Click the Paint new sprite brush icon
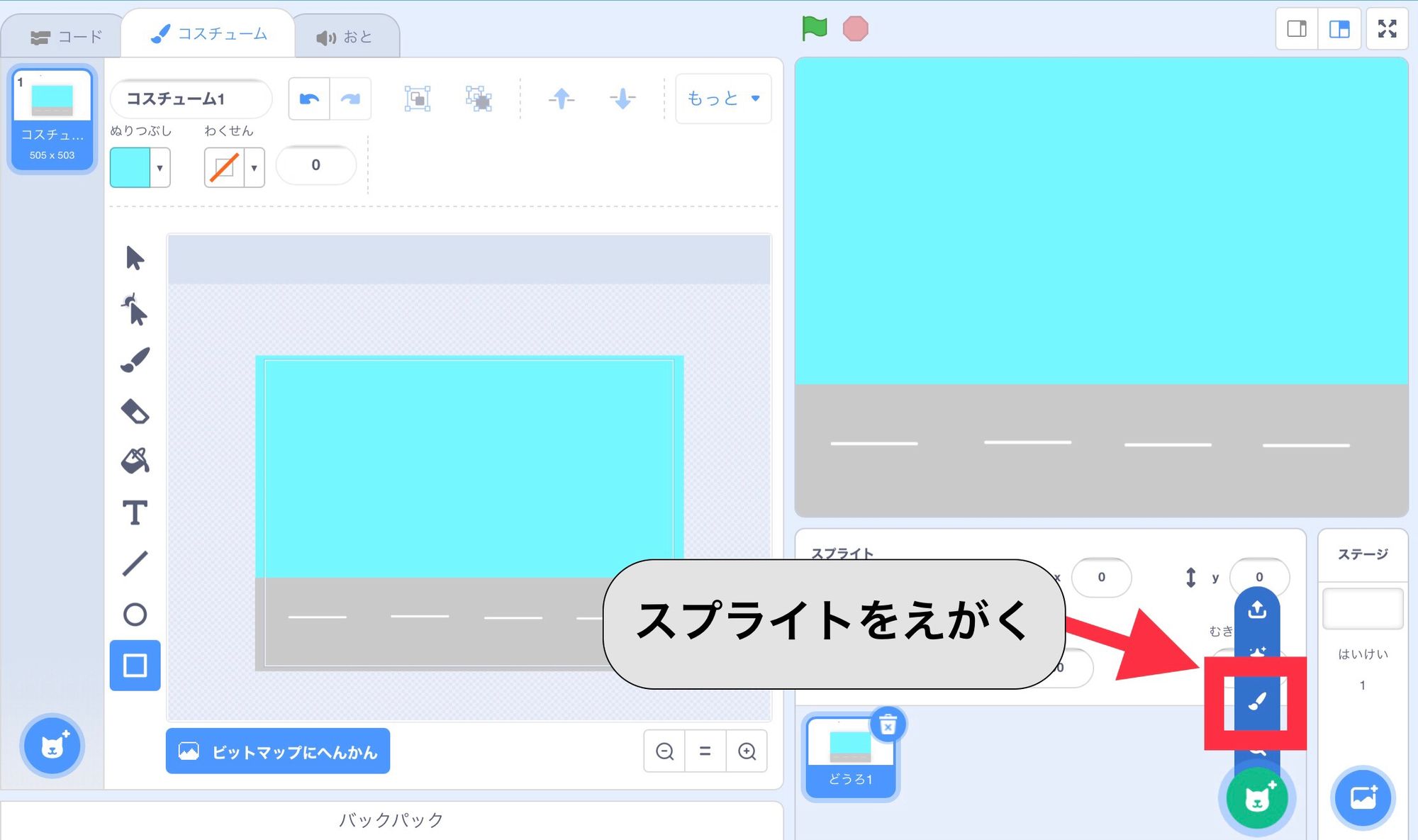Image resolution: width=1418 pixels, height=840 pixels. tap(1256, 700)
